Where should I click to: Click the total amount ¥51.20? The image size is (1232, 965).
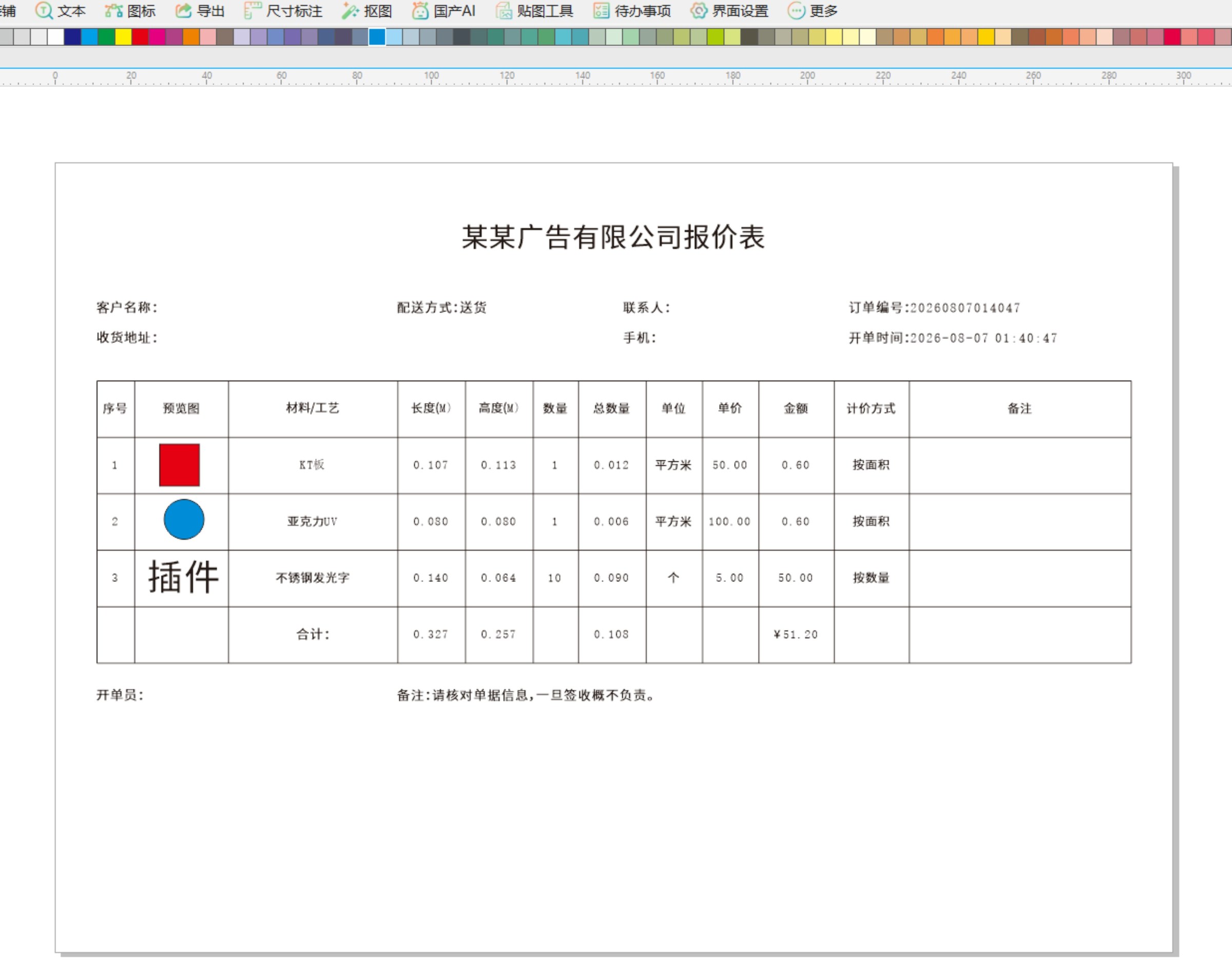[796, 634]
